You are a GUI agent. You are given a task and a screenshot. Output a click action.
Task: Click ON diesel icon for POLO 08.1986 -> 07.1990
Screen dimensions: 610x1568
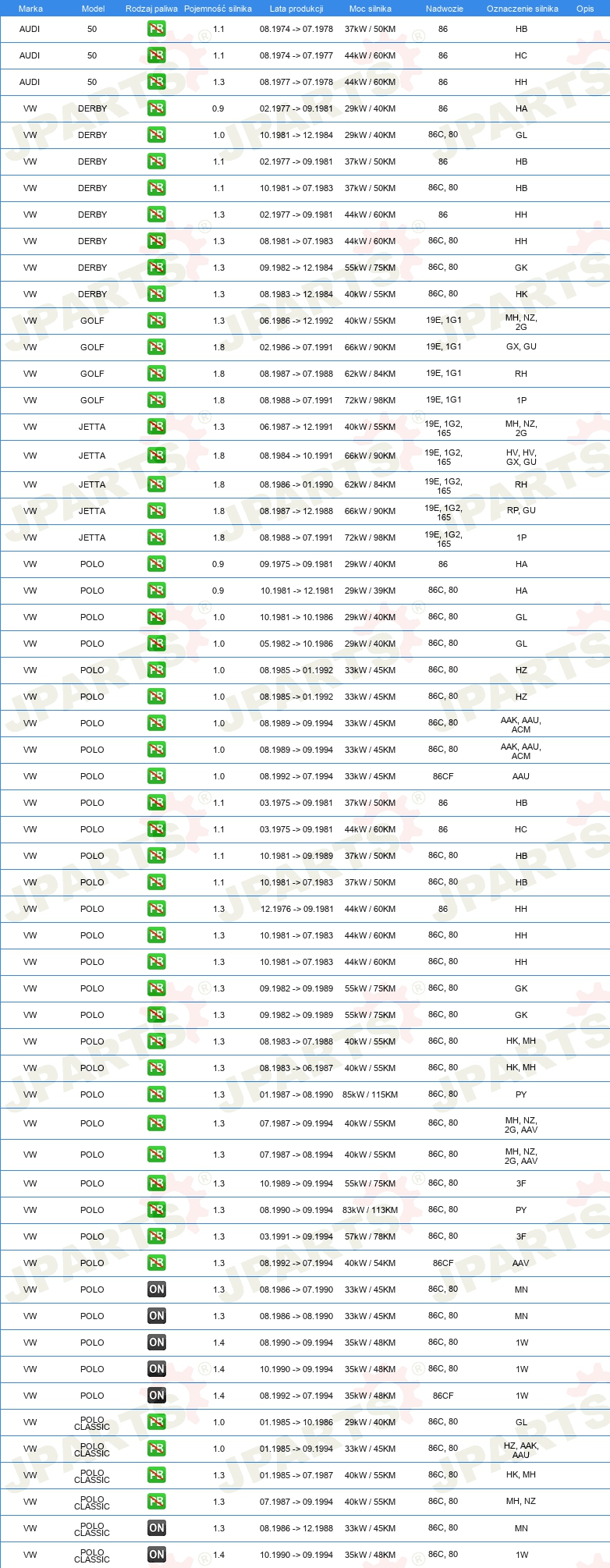tap(156, 1290)
